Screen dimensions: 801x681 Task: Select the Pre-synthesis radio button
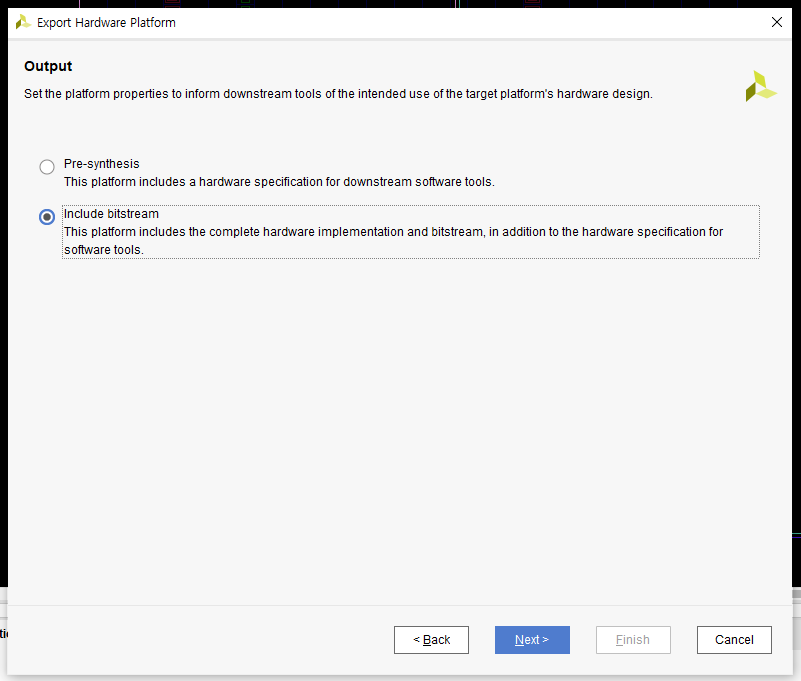click(47, 167)
